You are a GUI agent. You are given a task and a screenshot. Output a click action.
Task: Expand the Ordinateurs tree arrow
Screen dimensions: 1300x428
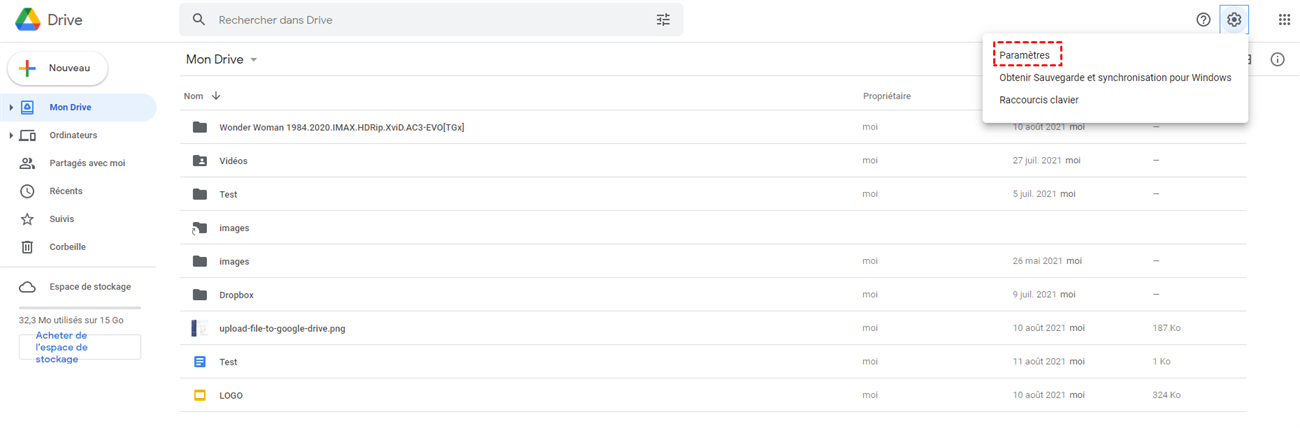tap(11, 136)
